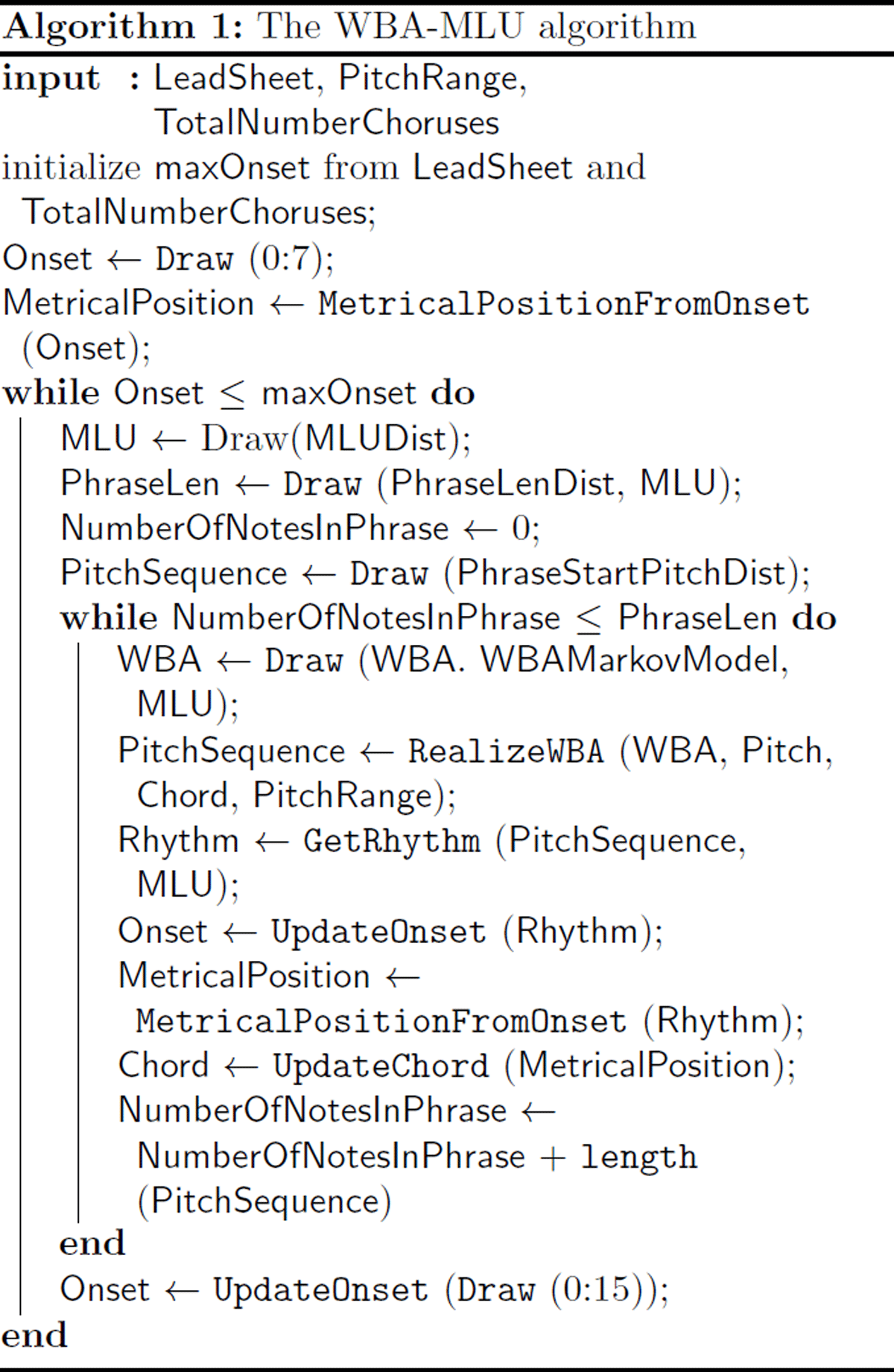Viewport: 894px width, 1372px height.
Task: Click the 'RealizeWBA' function name
Action: (506, 751)
